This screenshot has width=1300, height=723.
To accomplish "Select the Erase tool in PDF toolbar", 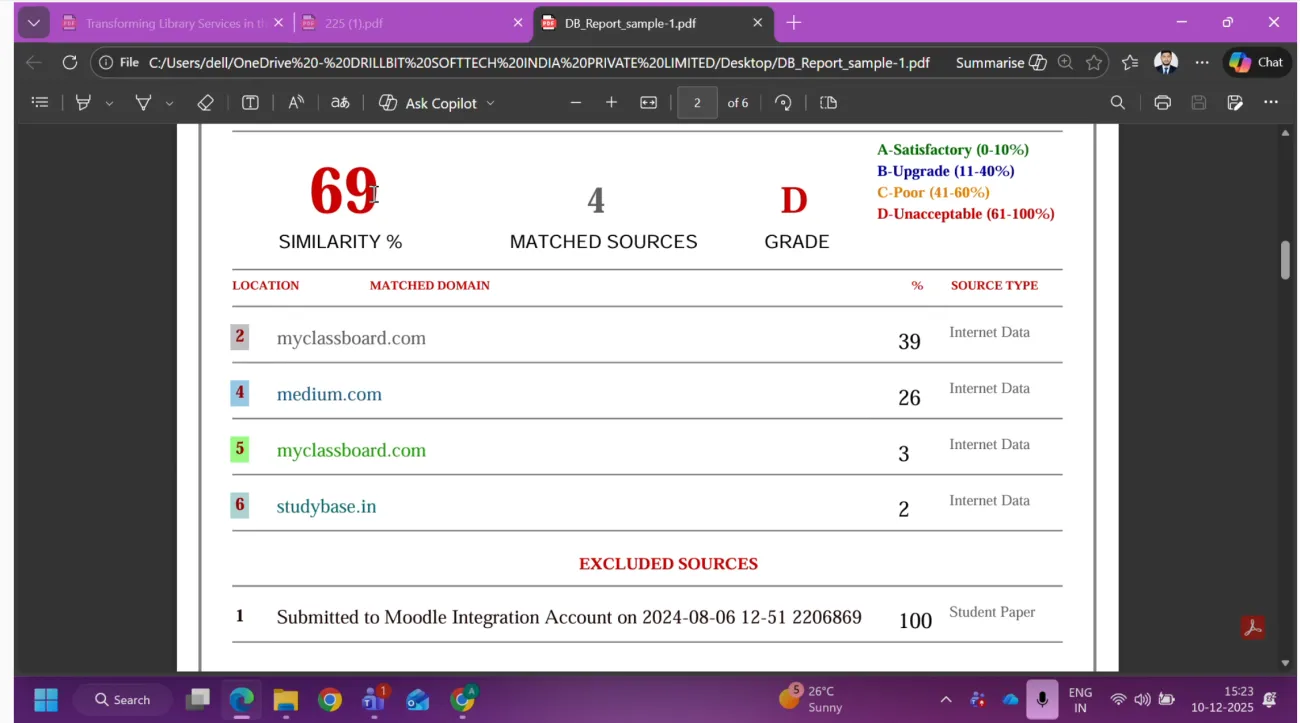I will click(205, 103).
